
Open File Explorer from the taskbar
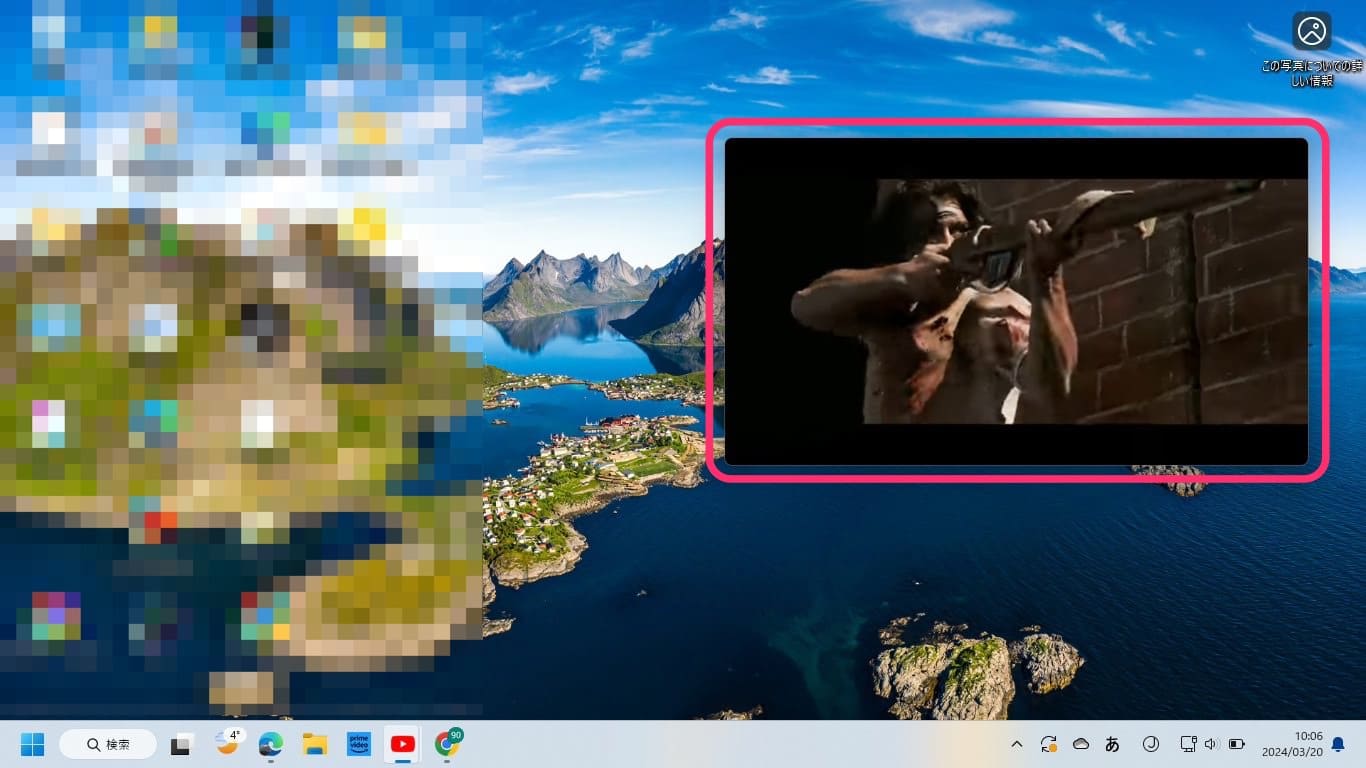coord(315,744)
